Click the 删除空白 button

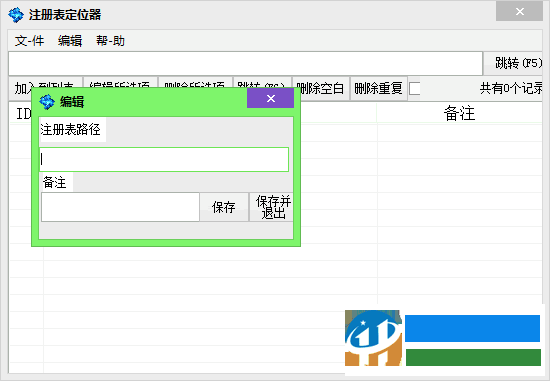tap(321, 88)
